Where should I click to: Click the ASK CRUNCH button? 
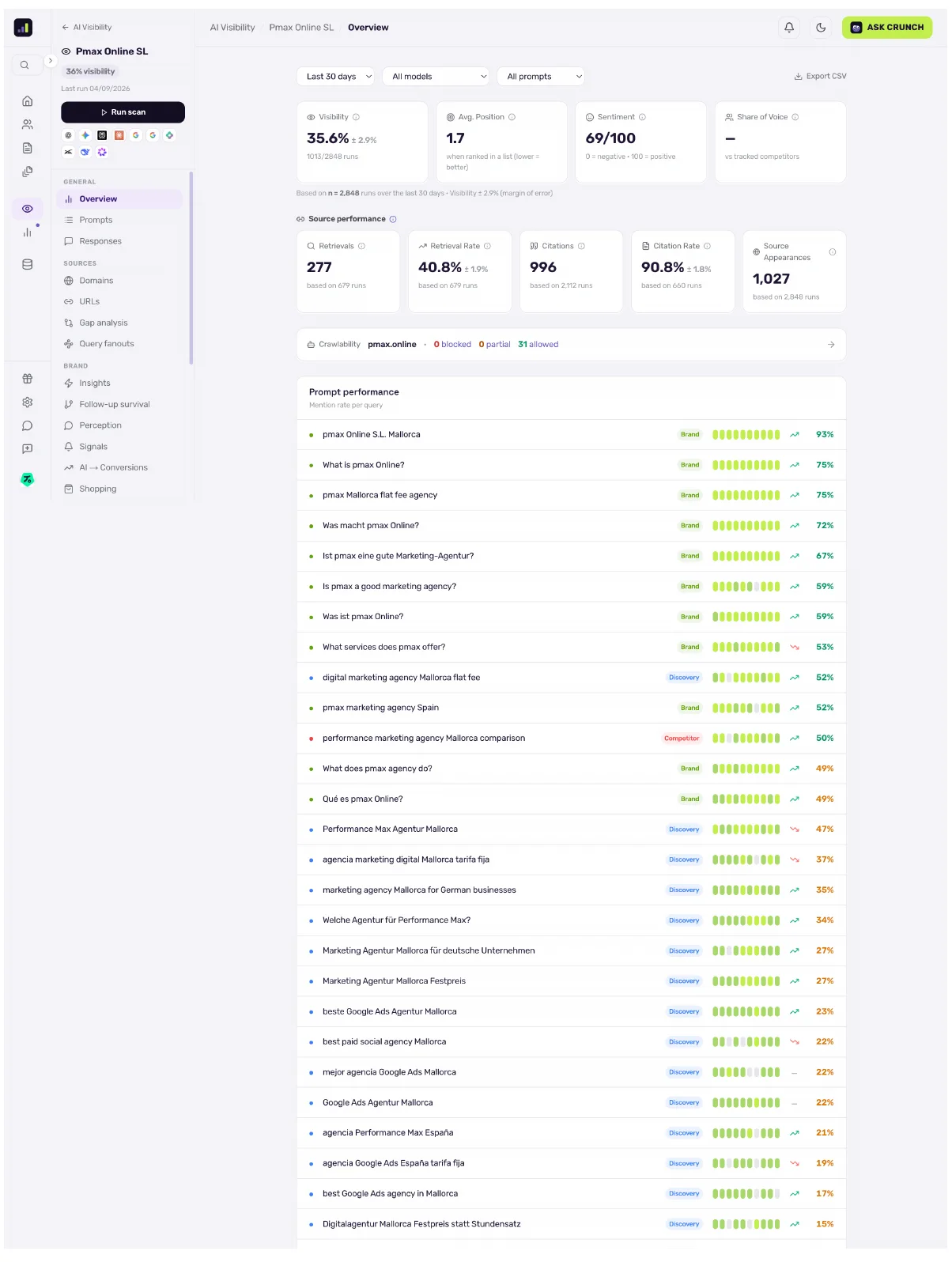887,28
